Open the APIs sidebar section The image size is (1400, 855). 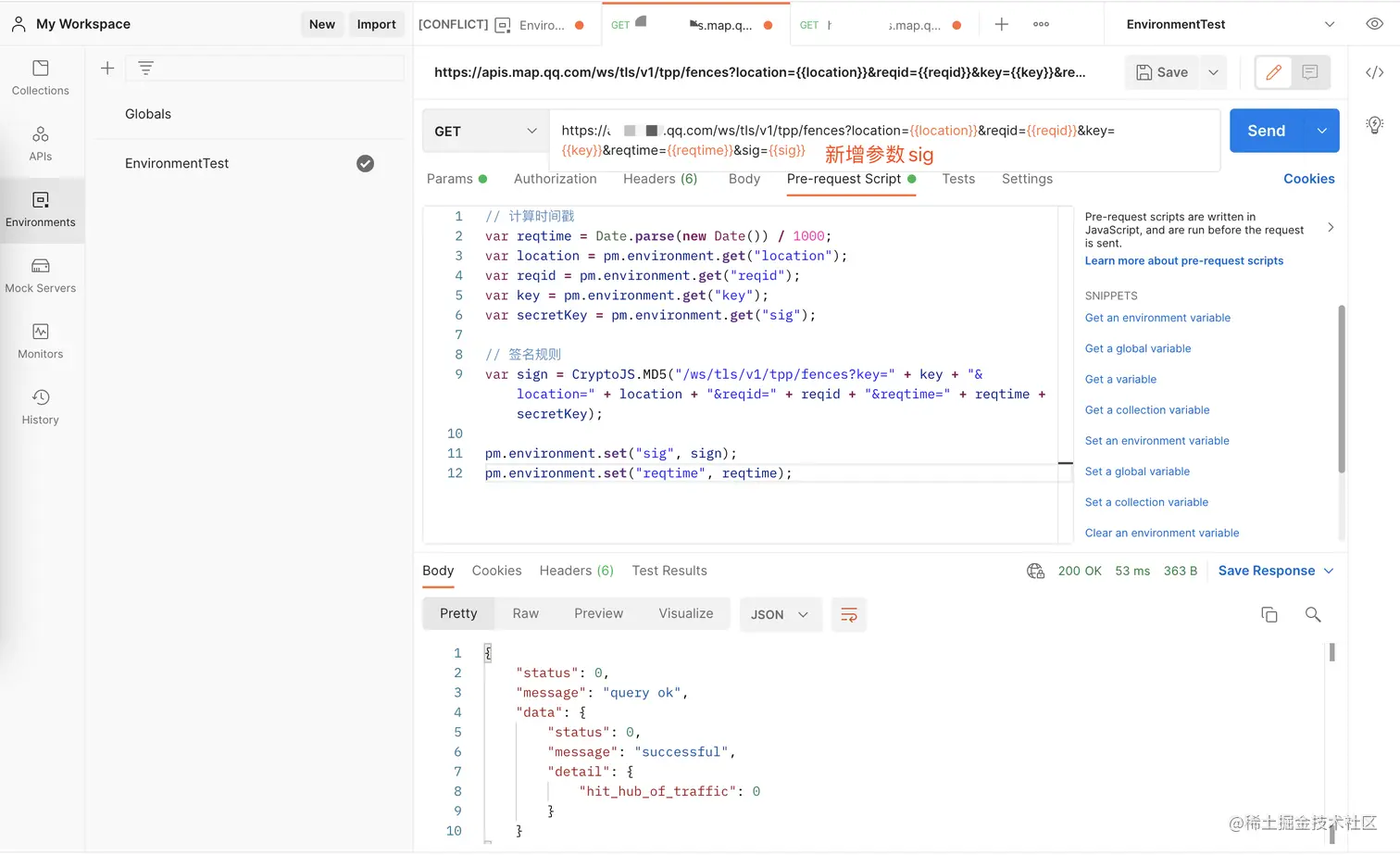pos(41,143)
